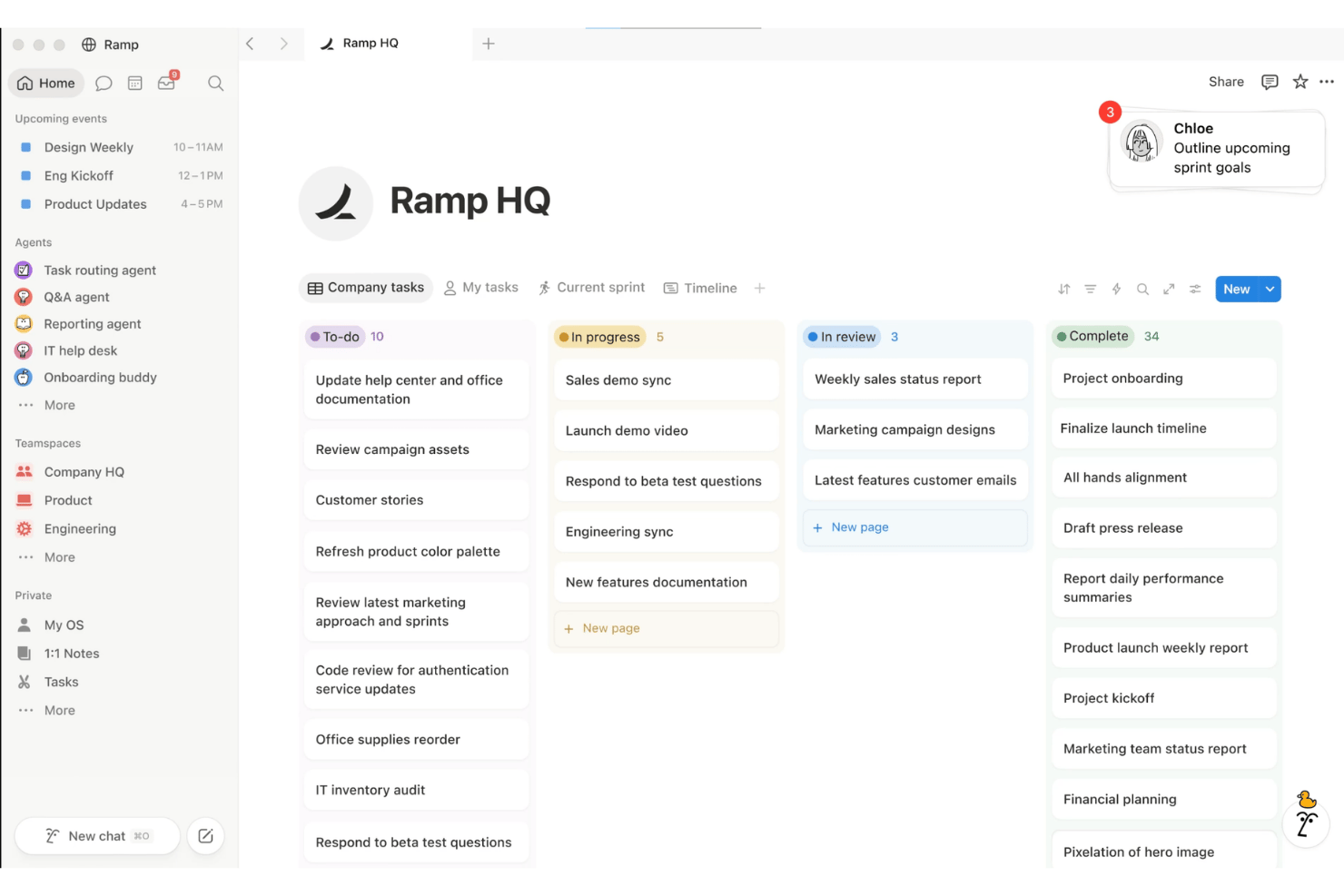Open the view settings sliders icon
Image resolution: width=1344 pixels, height=896 pixels.
1195,289
